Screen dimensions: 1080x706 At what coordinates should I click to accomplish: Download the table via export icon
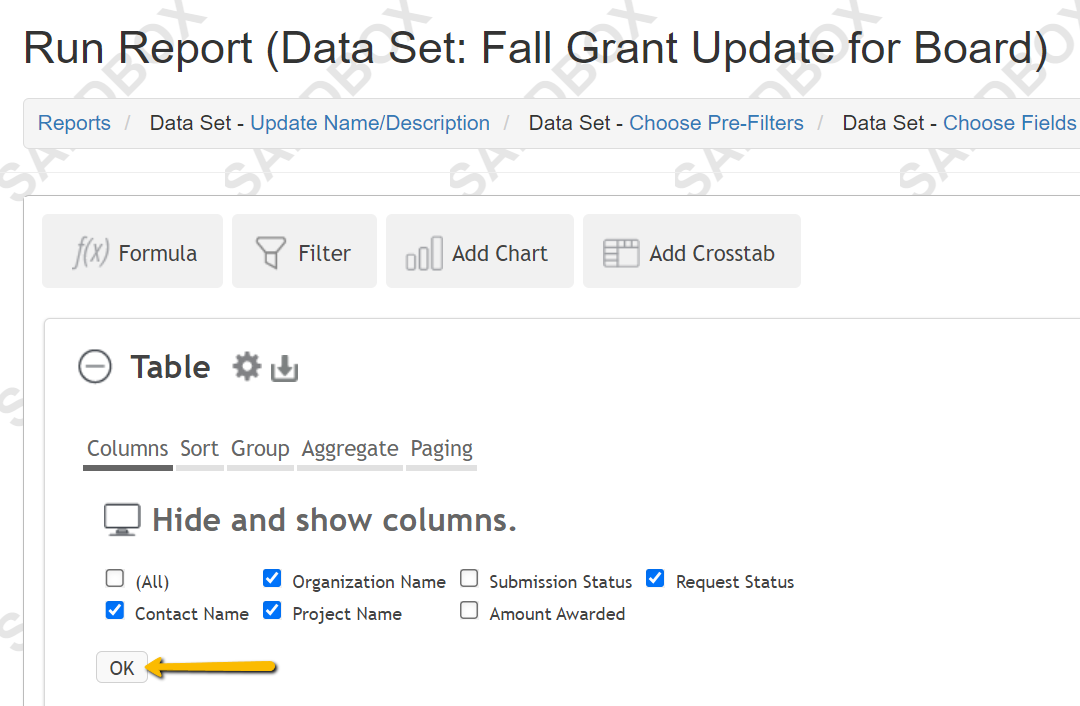point(284,368)
